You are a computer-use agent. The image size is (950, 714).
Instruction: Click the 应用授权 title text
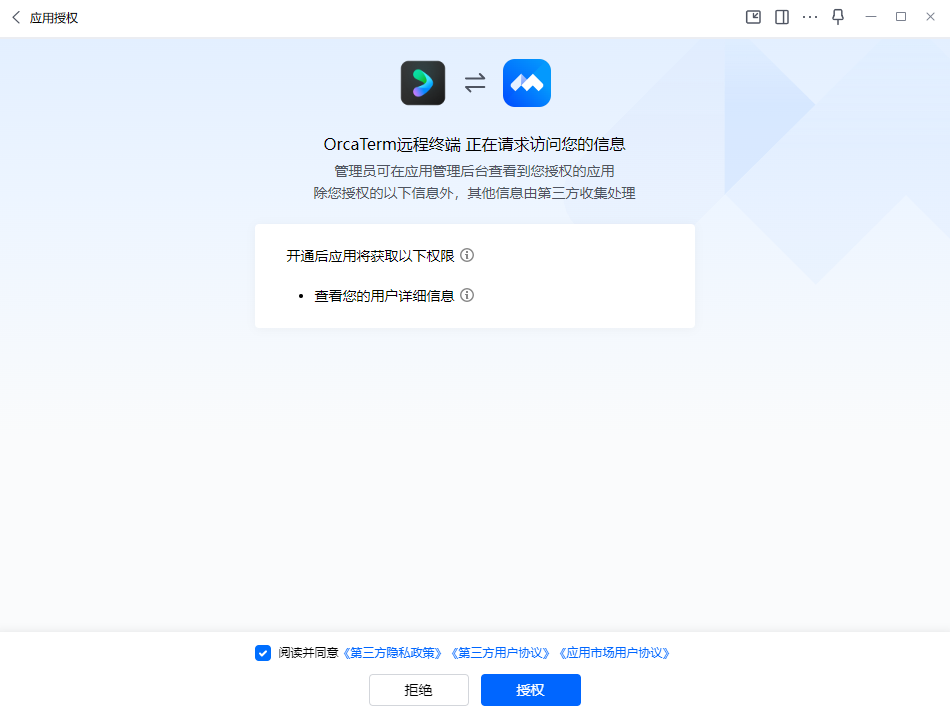[x=54, y=18]
